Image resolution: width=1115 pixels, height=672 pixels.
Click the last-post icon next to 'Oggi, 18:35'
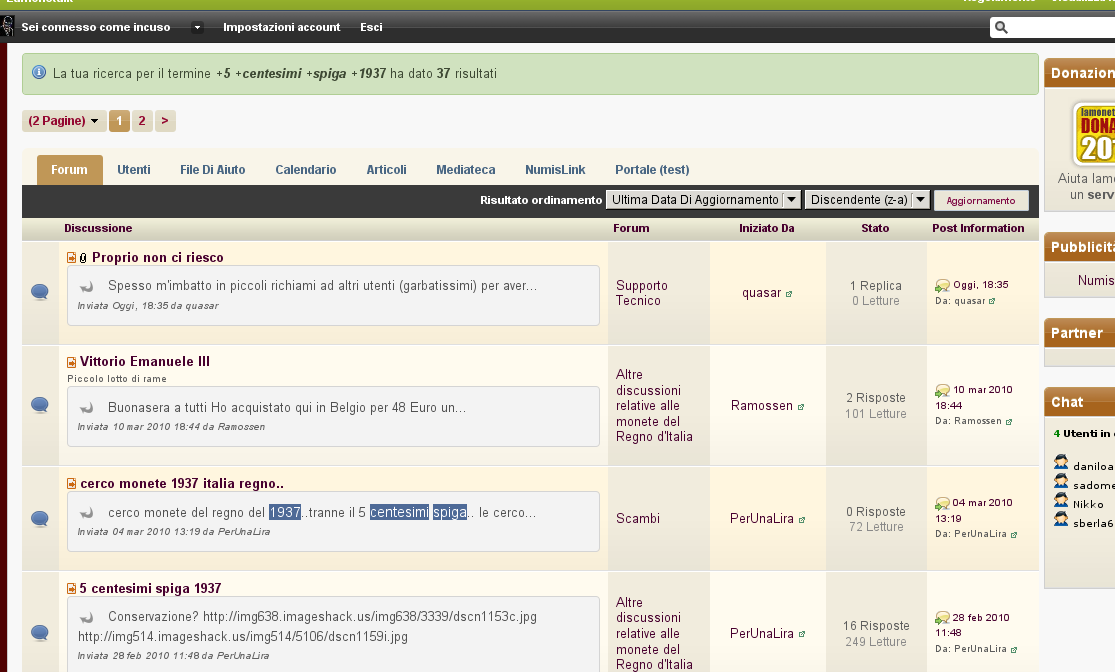(x=942, y=286)
